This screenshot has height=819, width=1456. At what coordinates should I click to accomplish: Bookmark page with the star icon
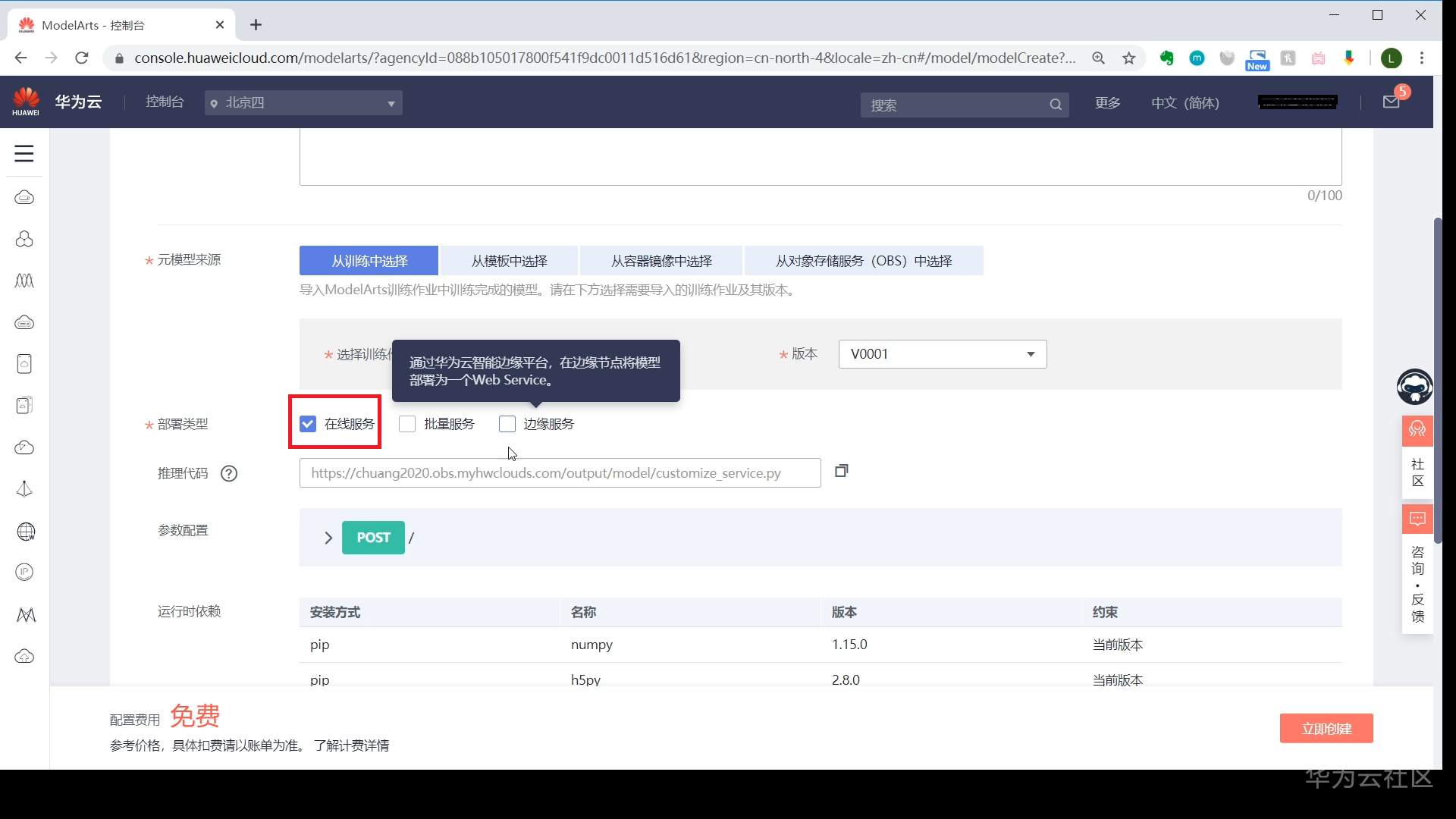1128,58
